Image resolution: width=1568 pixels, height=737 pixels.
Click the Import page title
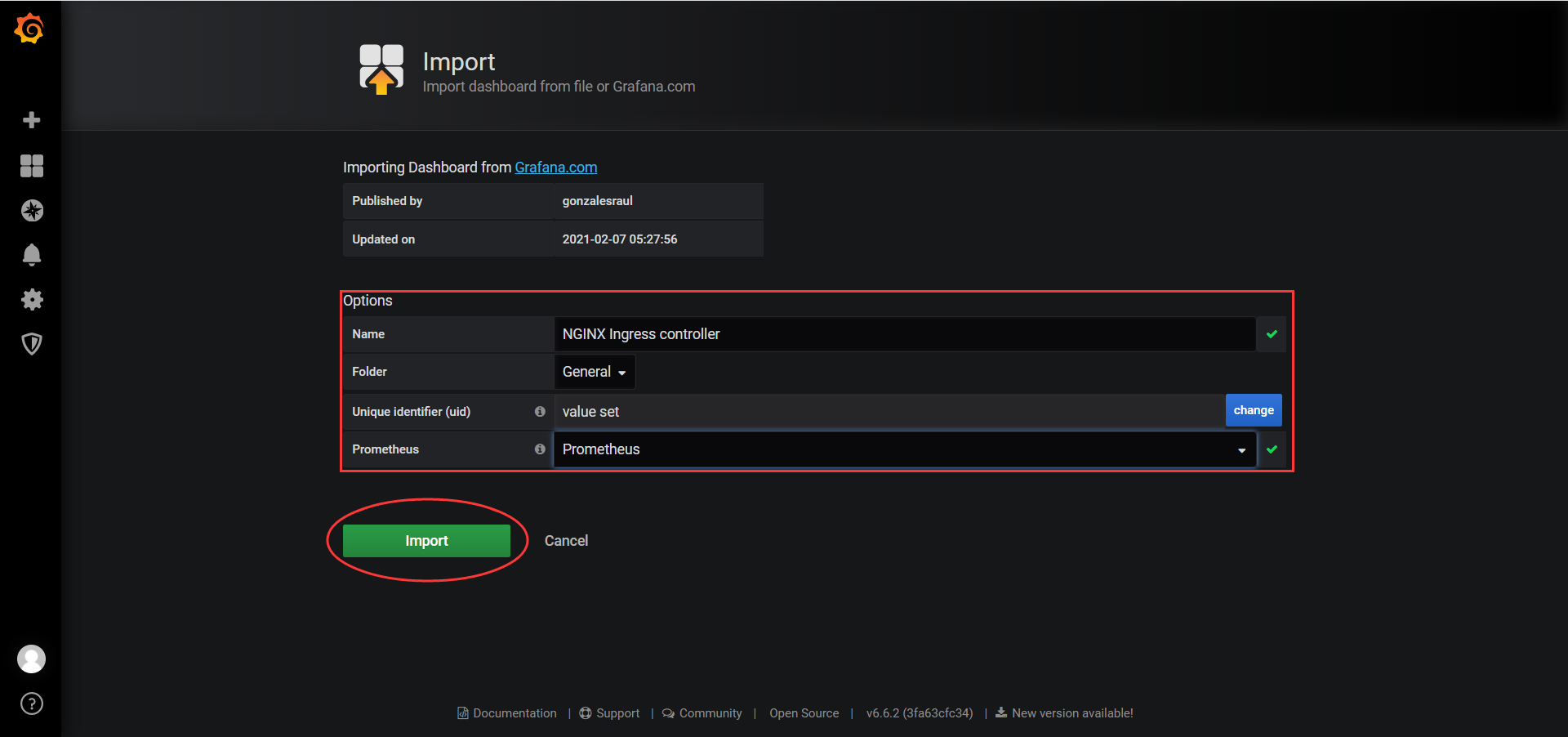tap(459, 62)
